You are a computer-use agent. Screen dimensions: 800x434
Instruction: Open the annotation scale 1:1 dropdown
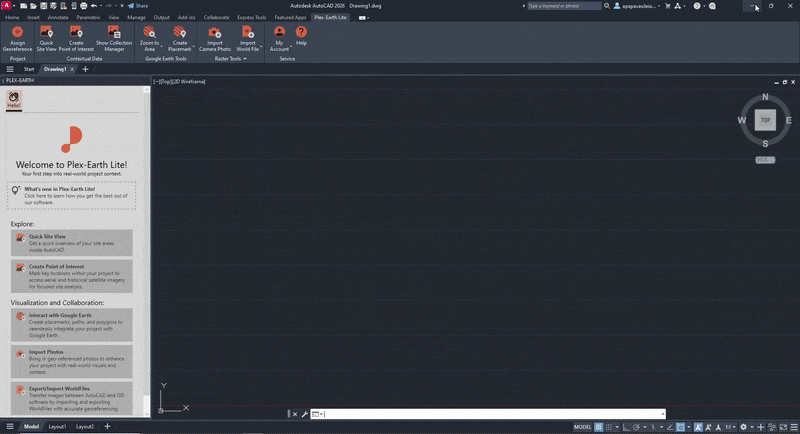click(x=731, y=427)
